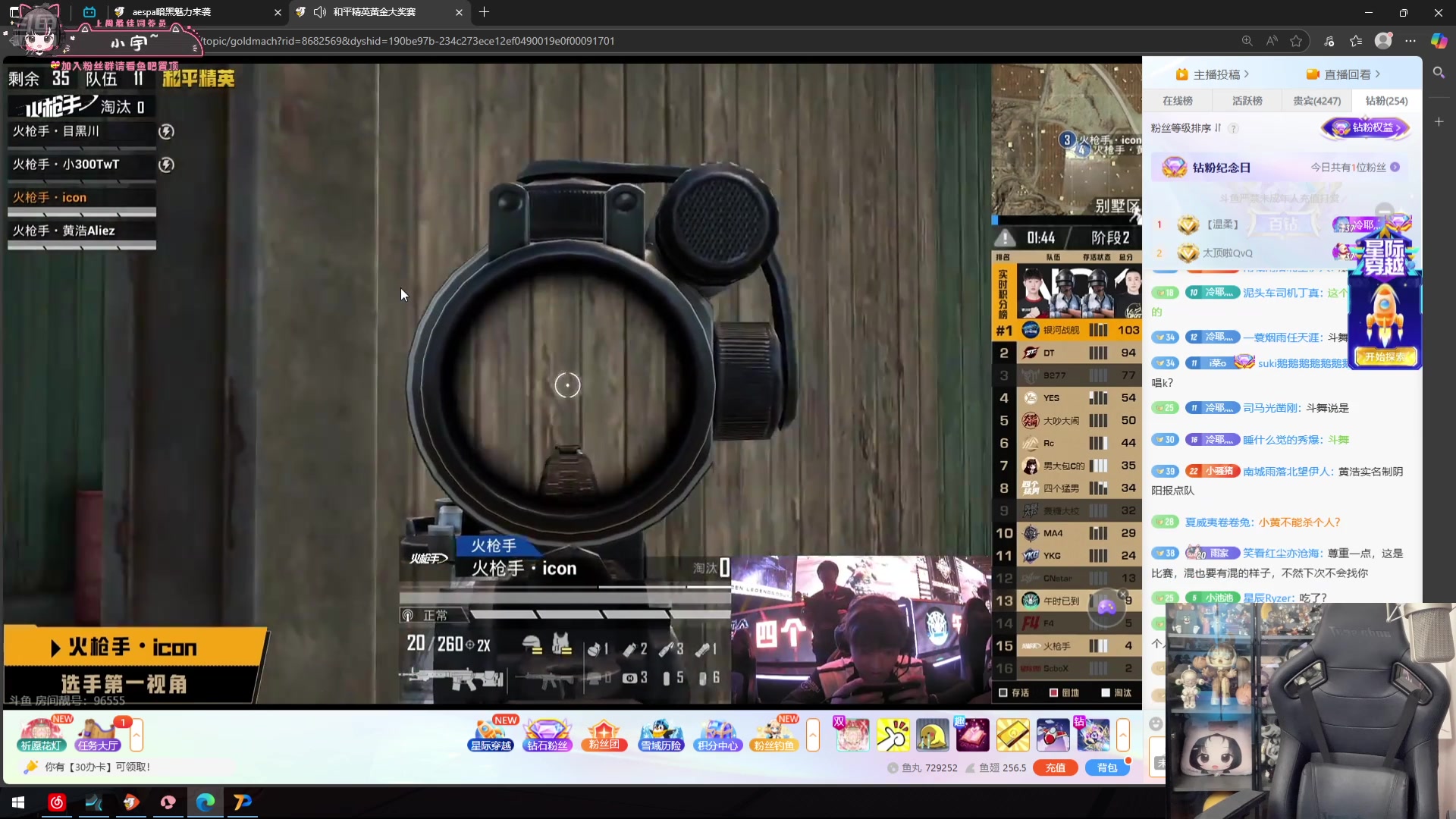The width and height of the screenshot is (1456, 819).
Task: Click the 开始探索 rocket banner button
Action: 1385,356
